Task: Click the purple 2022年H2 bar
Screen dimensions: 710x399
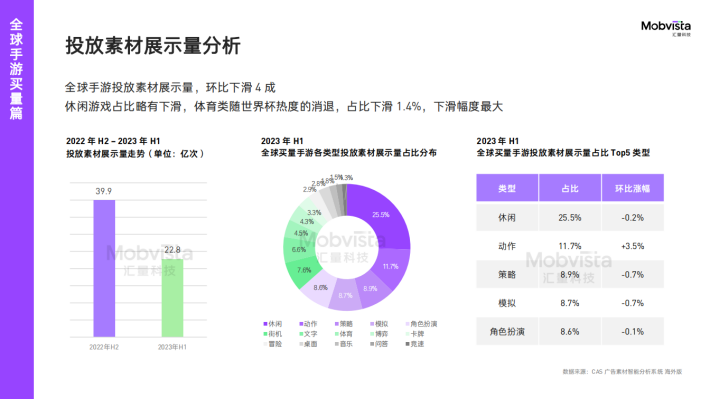Action: pyautogui.click(x=104, y=268)
